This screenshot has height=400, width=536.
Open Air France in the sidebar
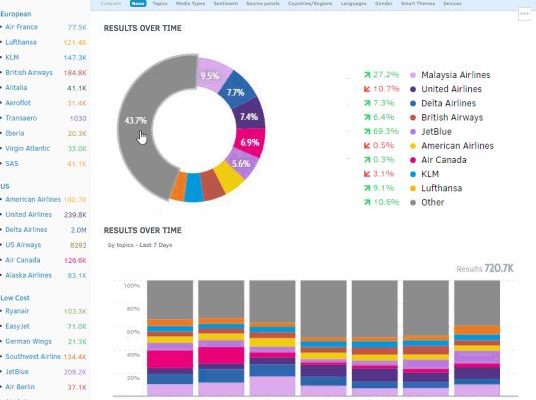pyautogui.click(x=22, y=27)
